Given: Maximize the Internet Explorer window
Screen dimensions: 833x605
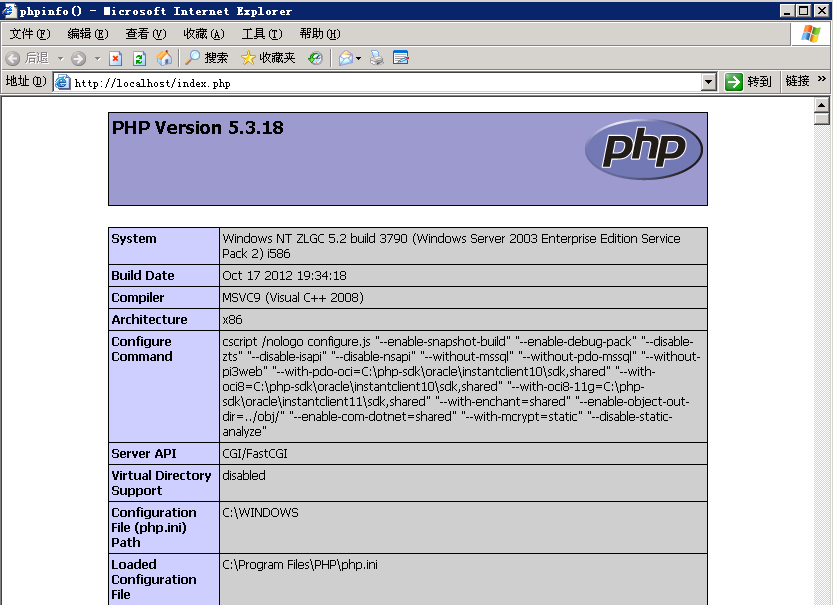Looking at the screenshot, I should (804, 10).
